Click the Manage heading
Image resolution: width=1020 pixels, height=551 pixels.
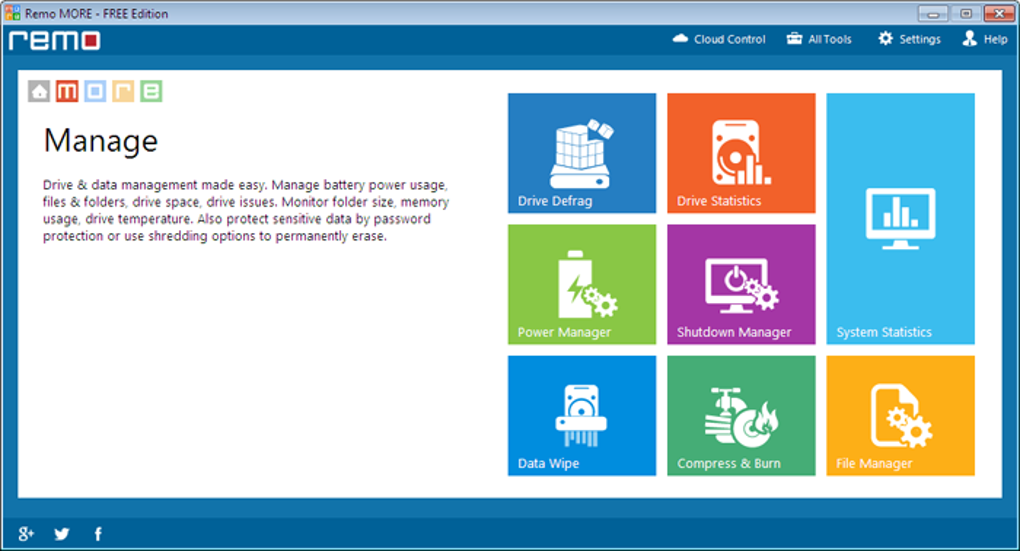pos(101,141)
